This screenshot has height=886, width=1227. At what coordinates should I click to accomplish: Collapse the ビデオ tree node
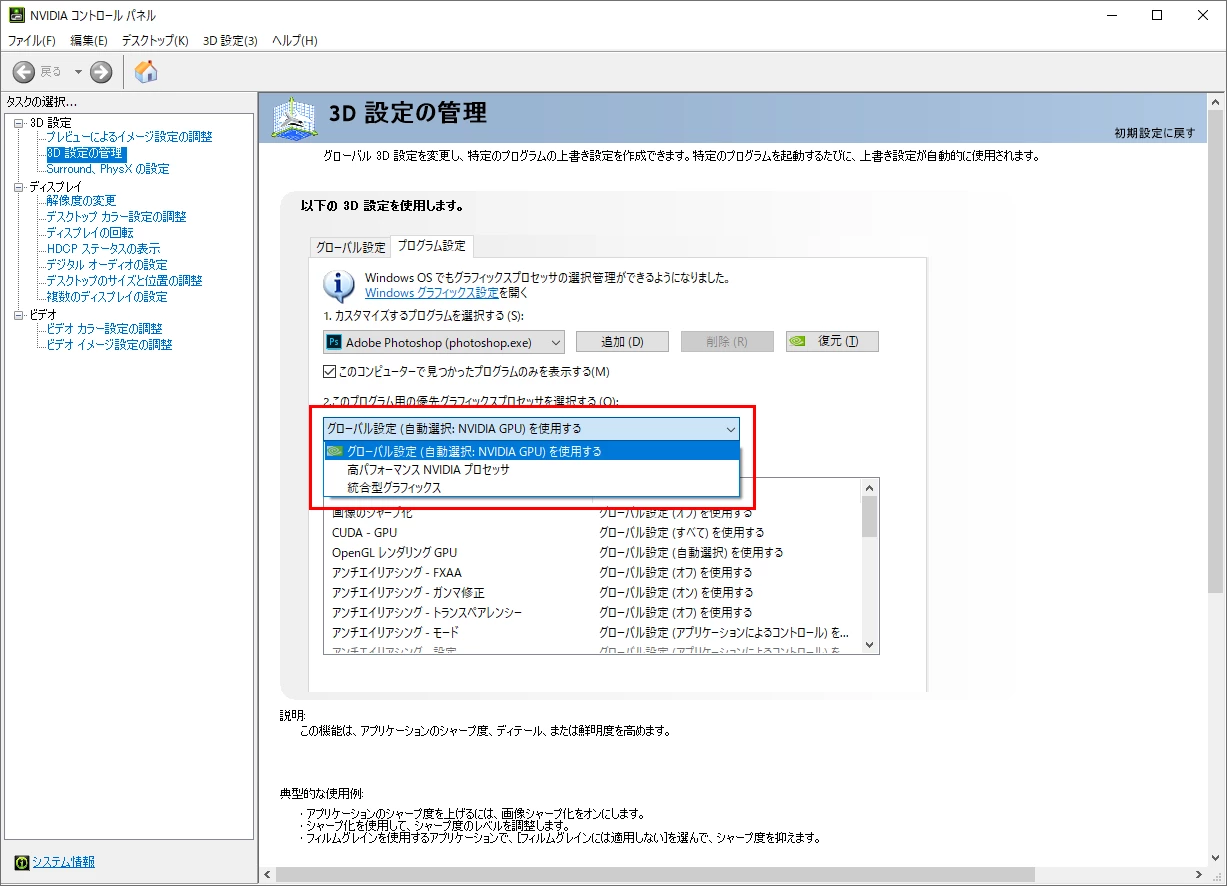click(19, 314)
